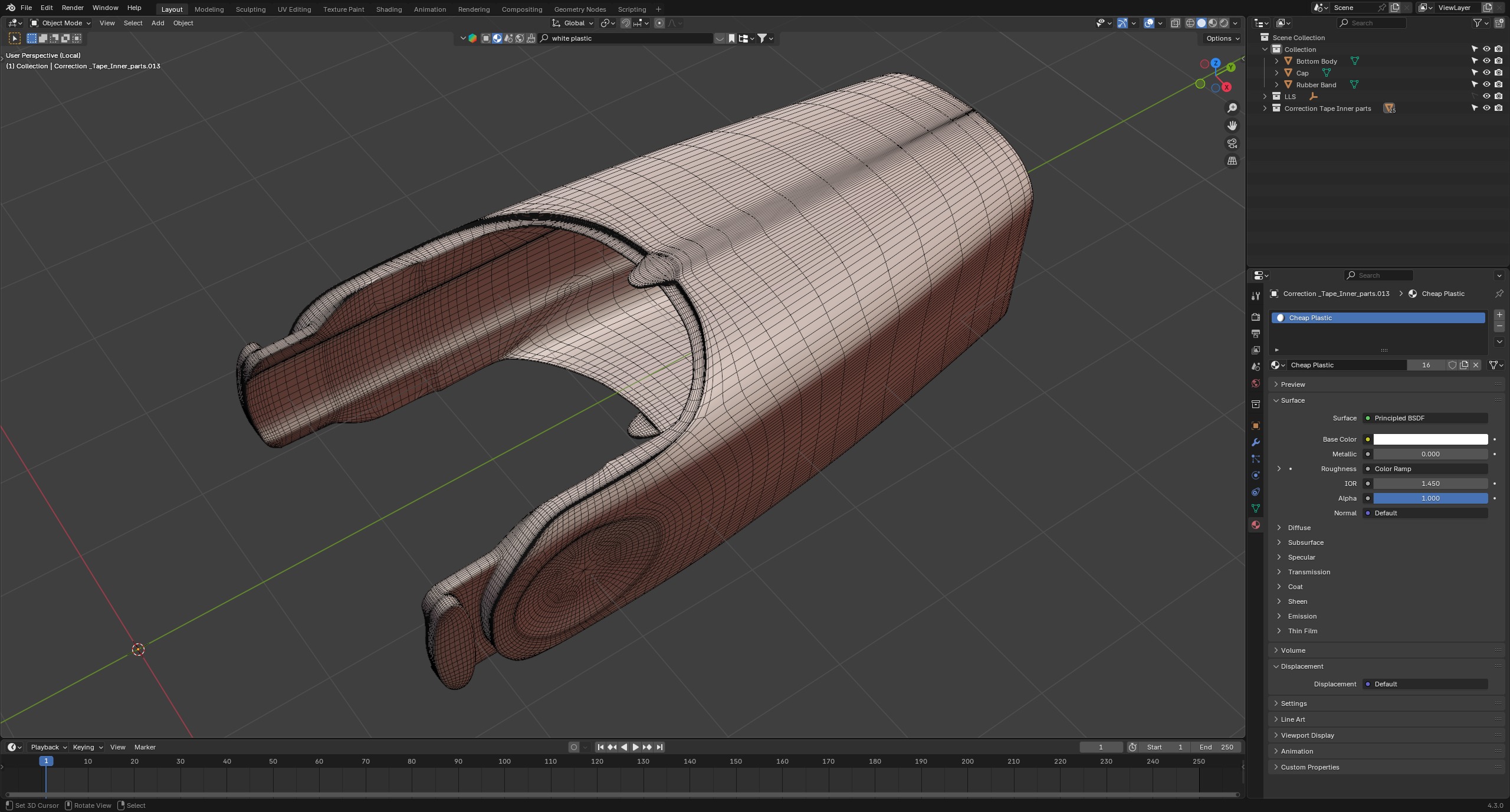This screenshot has height=812, width=1510.
Task: Switch to the Shading workspace tab
Action: click(x=389, y=9)
